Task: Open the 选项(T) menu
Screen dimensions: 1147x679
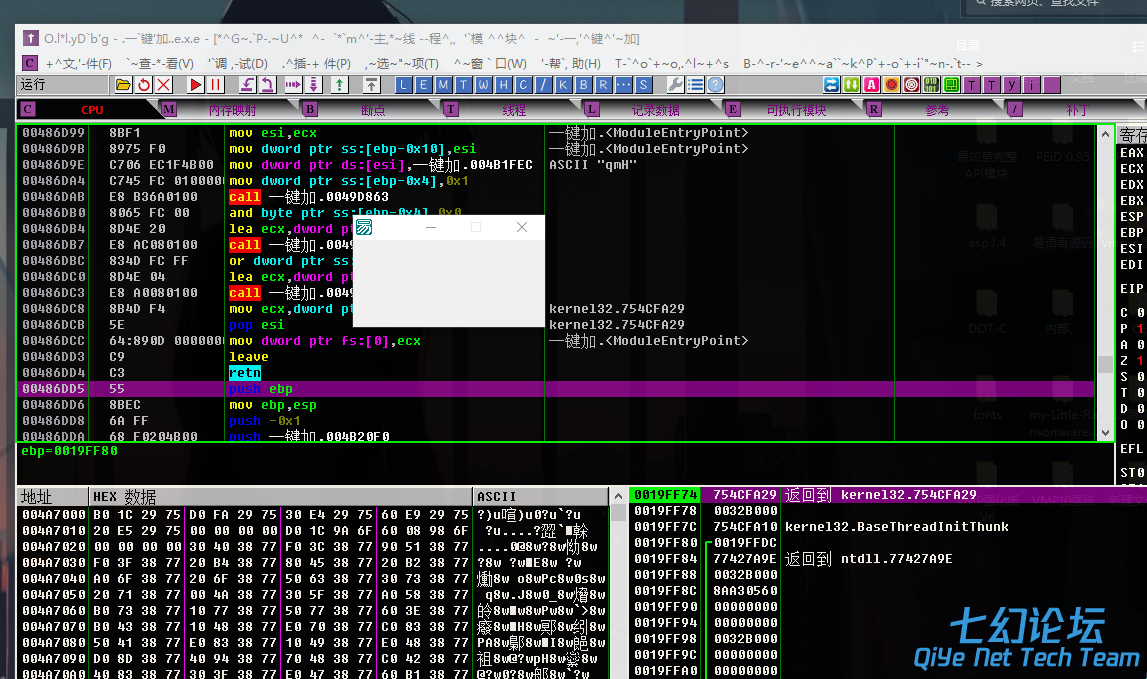Action: point(402,64)
